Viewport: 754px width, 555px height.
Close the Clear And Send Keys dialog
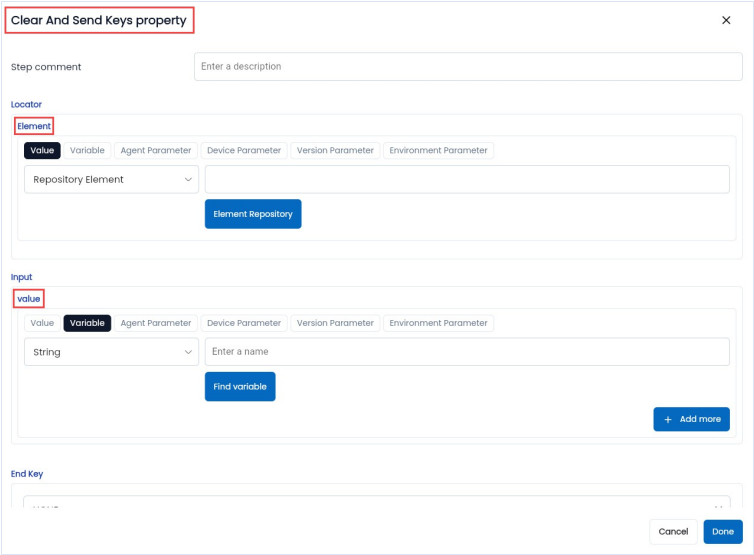[726, 20]
